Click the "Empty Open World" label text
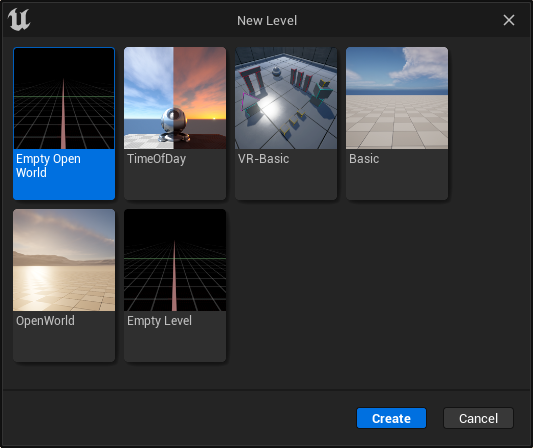Viewport: 533px width, 448px height. tap(48, 166)
